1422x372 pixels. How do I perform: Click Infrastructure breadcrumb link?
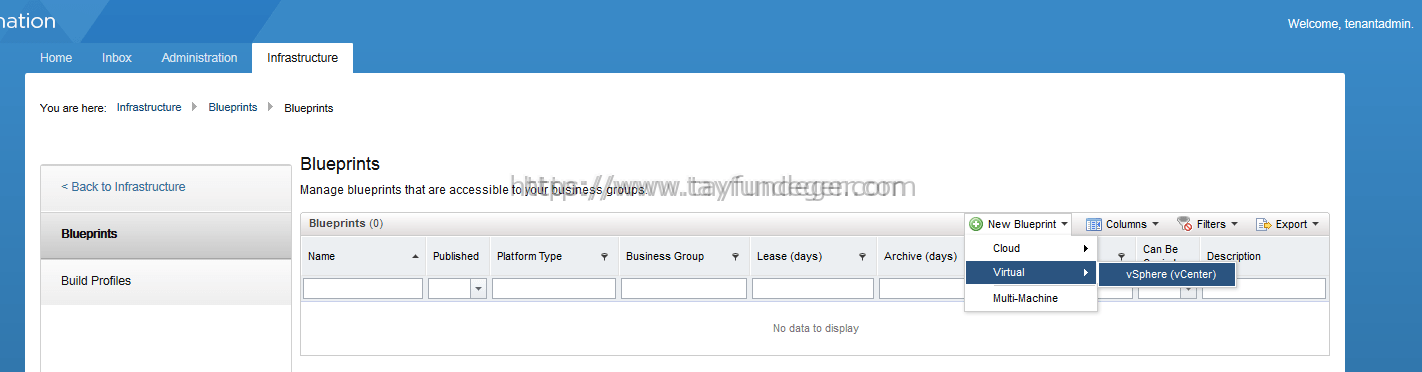[x=149, y=107]
